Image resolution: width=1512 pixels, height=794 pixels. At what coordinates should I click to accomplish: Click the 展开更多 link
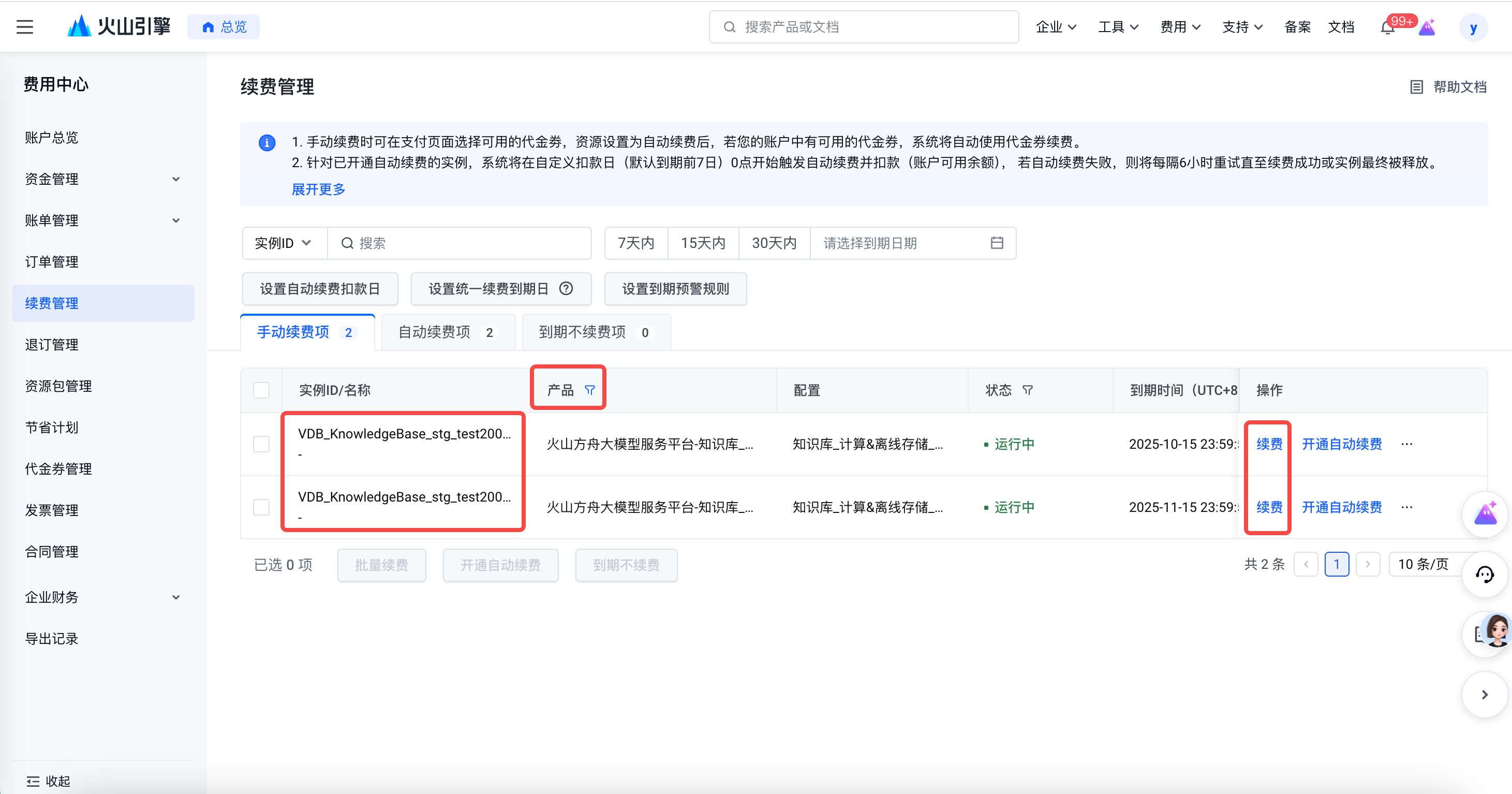[x=318, y=189]
